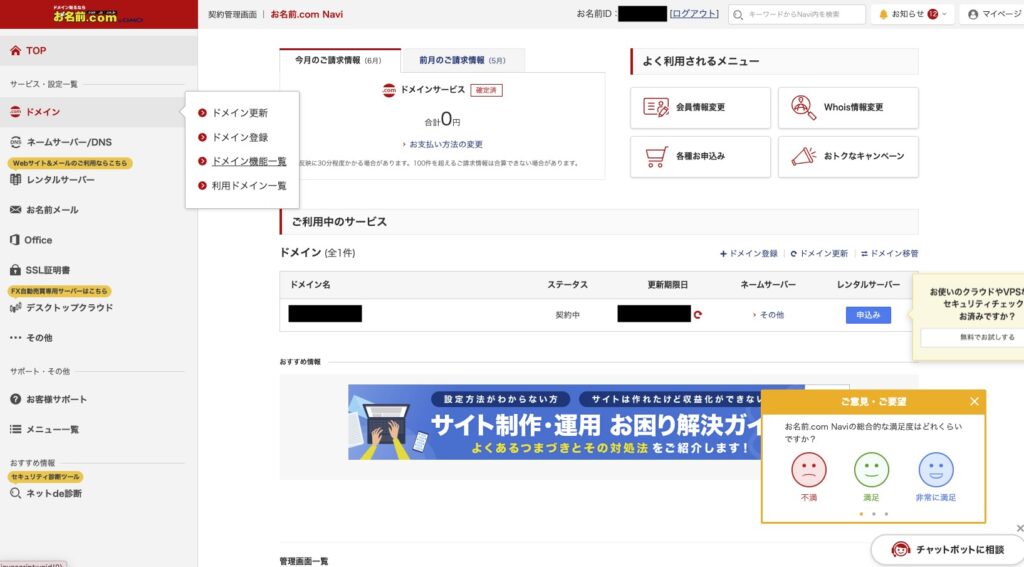Click the ログアウト link

[694, 14]
